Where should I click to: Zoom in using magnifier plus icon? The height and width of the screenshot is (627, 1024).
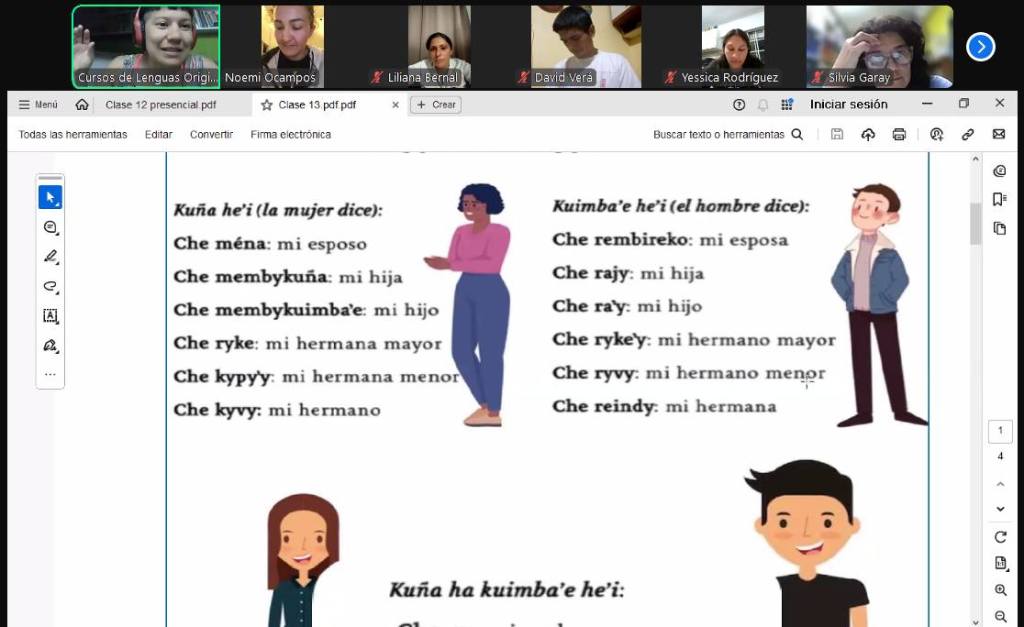tap(1000, 591)
